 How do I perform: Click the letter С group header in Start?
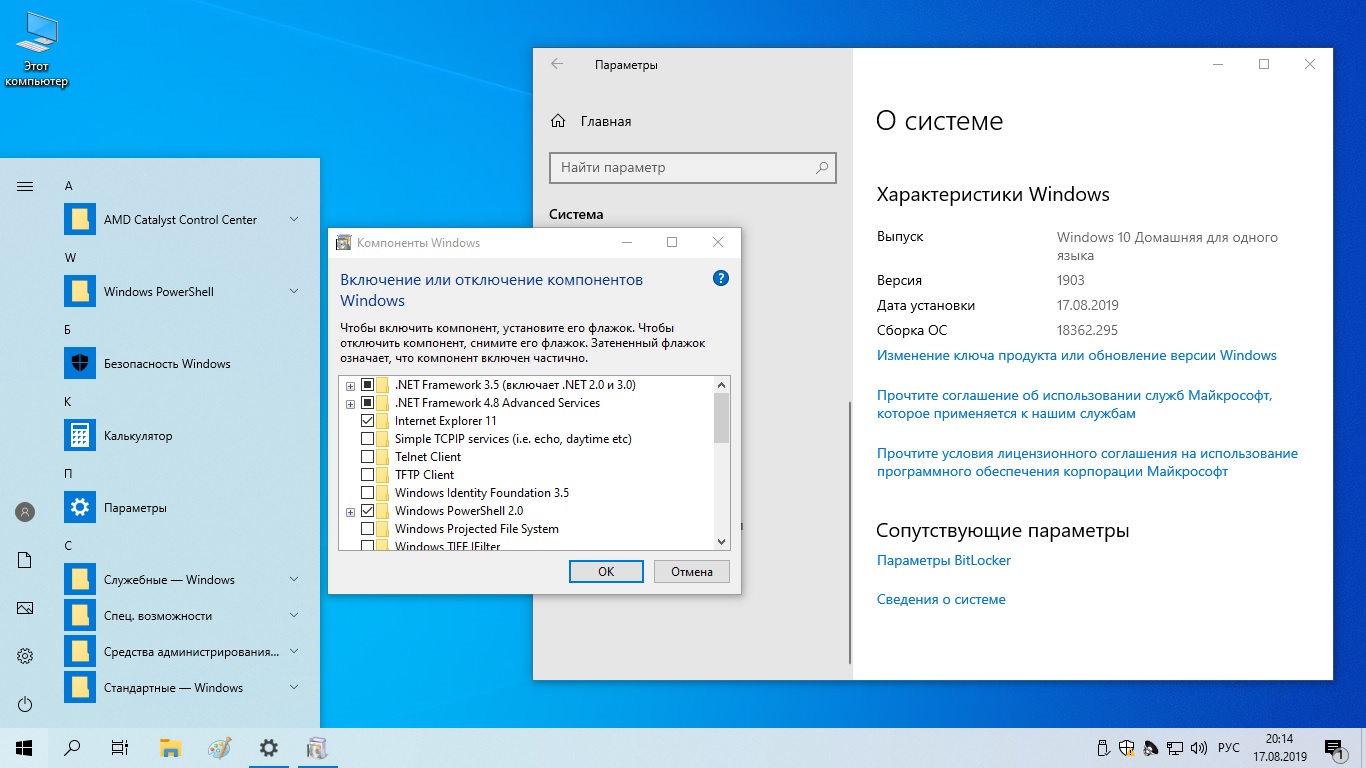(x=68, y=546)
